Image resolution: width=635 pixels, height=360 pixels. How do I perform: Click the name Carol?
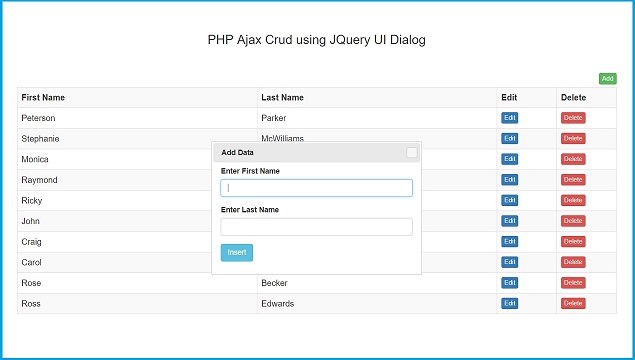pos(31,262)
